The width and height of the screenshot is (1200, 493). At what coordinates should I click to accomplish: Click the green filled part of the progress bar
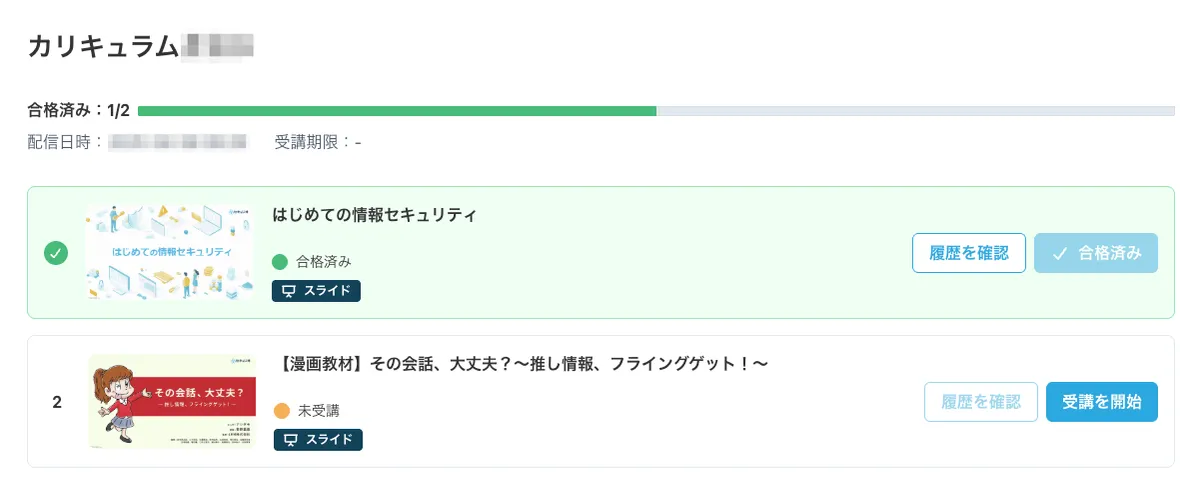397,111
